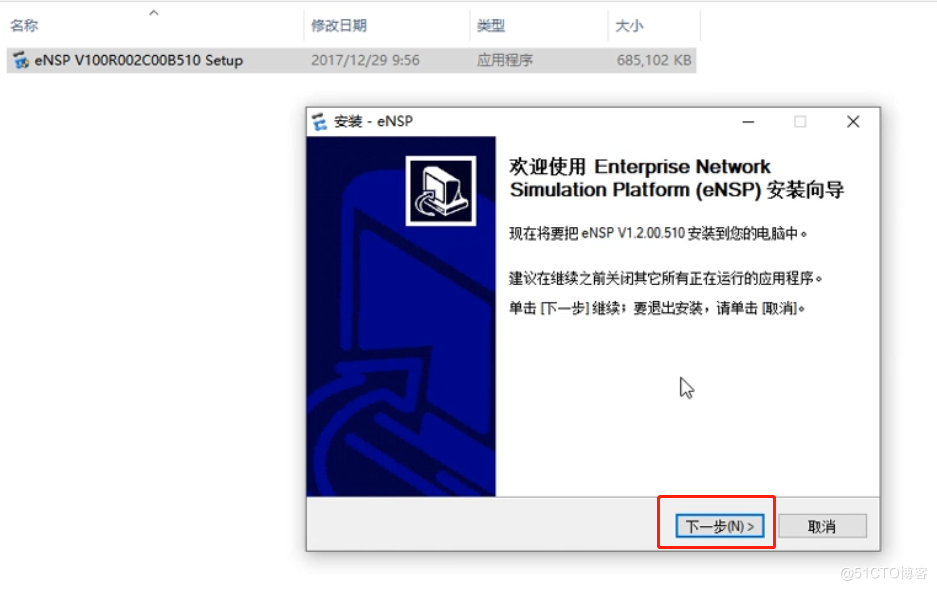Click the 下一步(N) > button

(719, 526)
